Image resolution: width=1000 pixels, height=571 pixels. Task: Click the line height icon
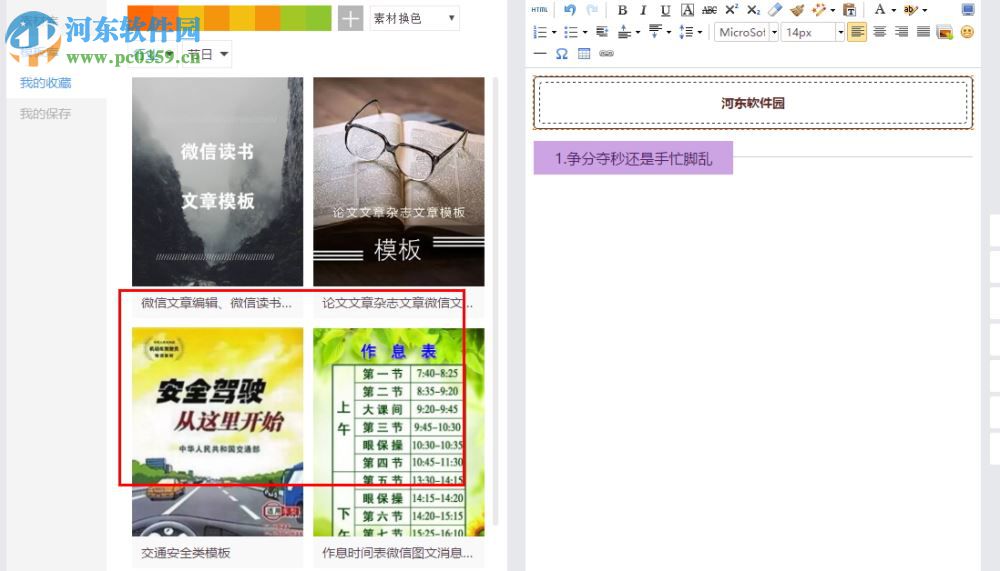pos(686,32)
